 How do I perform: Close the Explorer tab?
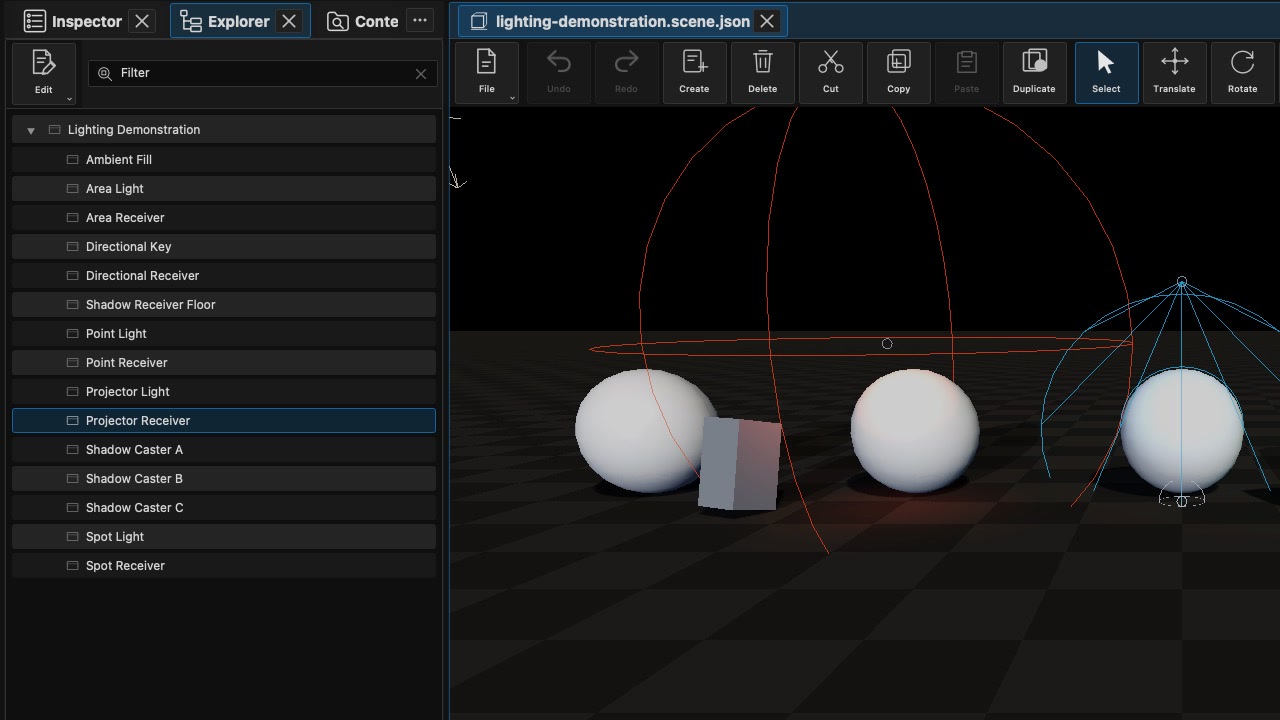(289, 21)
